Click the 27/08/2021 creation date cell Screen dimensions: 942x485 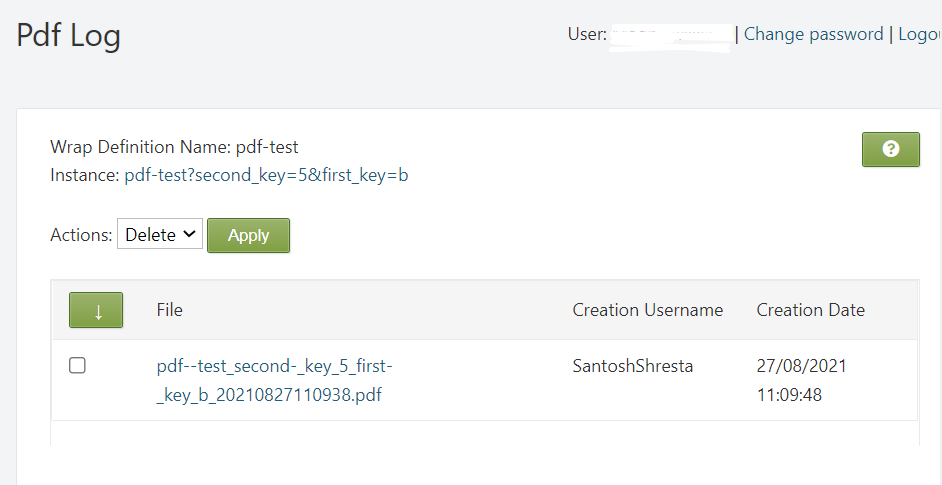tap(801, 366)
